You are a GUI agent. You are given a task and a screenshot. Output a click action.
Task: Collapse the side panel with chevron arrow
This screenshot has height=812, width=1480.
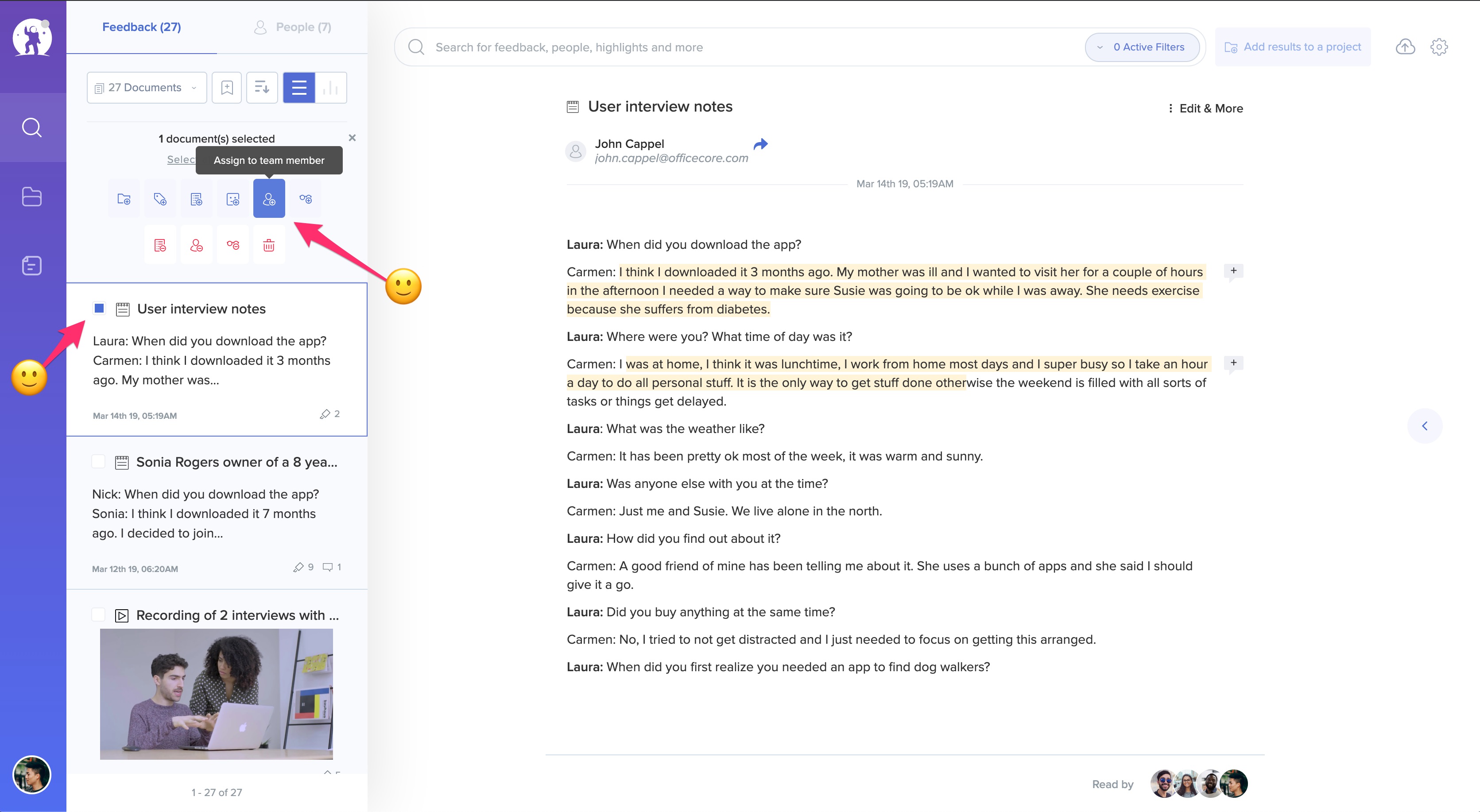click(x=1425, y=425)
